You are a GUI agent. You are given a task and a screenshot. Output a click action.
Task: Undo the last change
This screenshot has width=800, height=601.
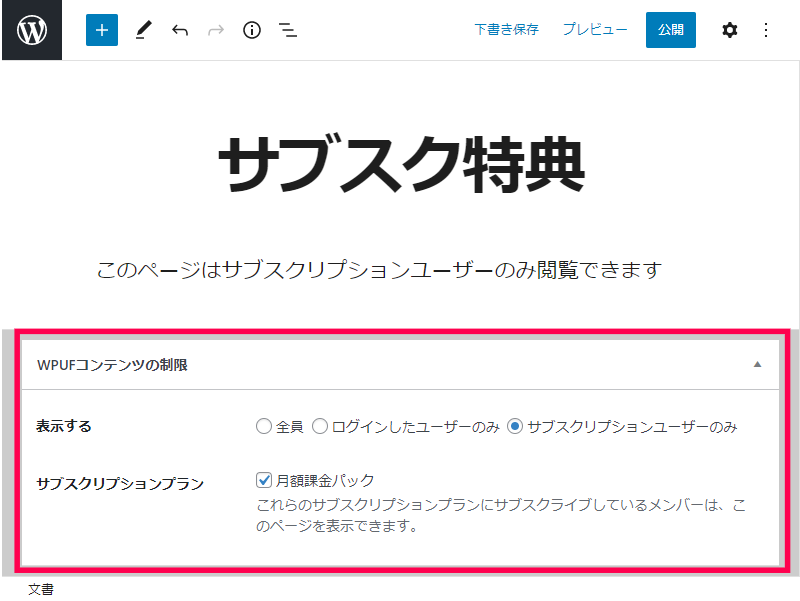180,30
